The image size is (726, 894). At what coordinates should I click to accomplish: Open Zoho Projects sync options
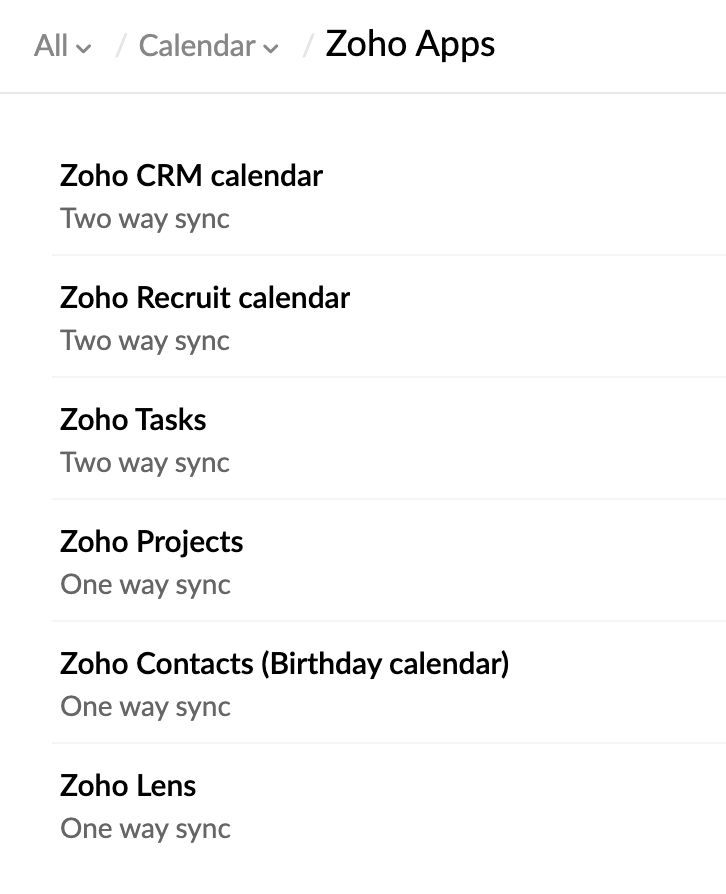[150, 542]
